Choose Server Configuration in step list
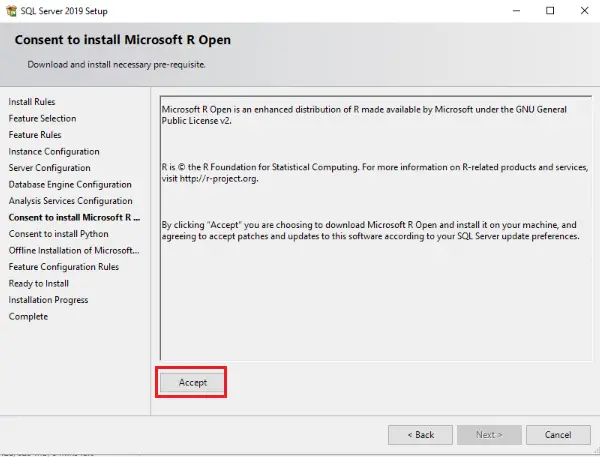 [x=49, y=168]
